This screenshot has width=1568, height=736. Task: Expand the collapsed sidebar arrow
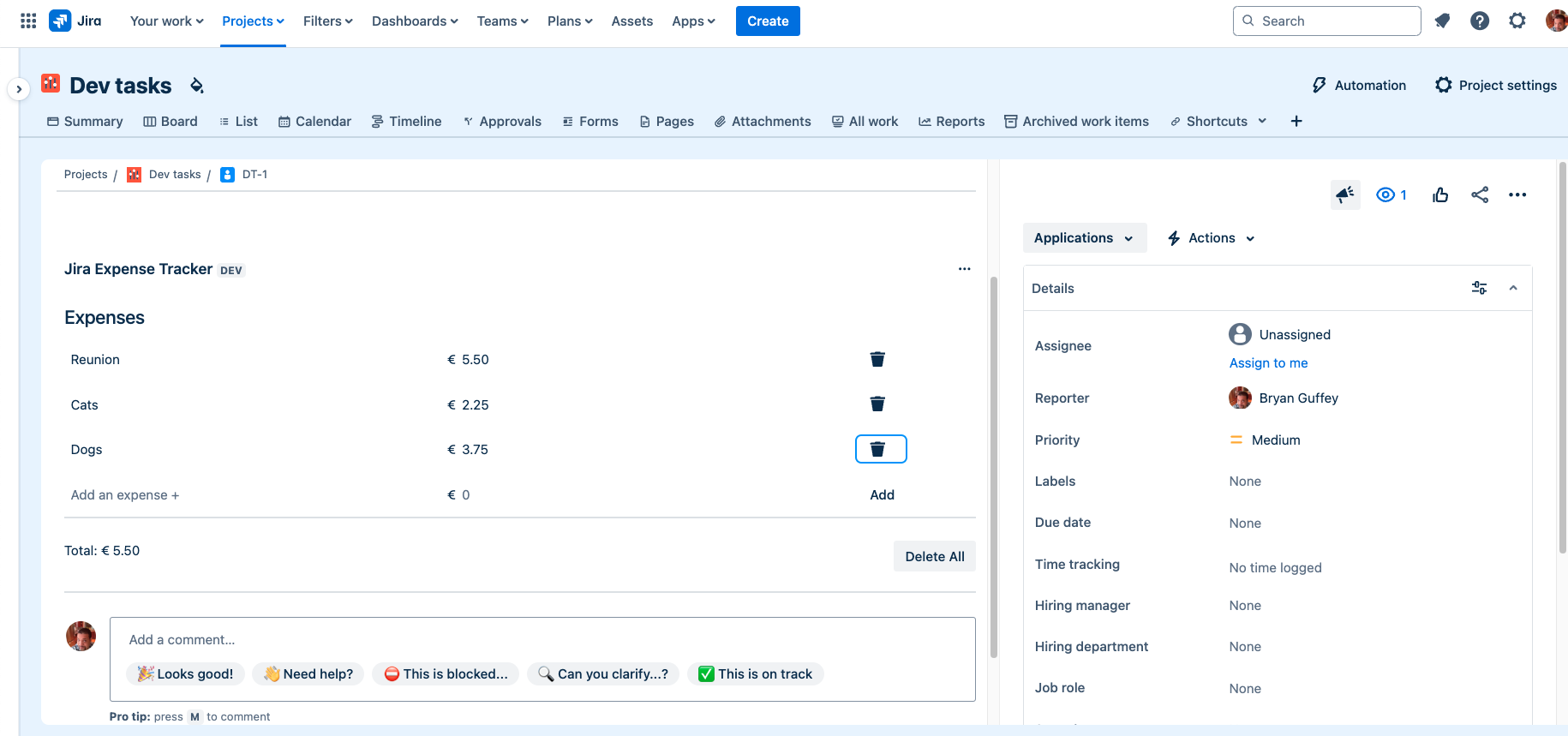tap(19, 89)
